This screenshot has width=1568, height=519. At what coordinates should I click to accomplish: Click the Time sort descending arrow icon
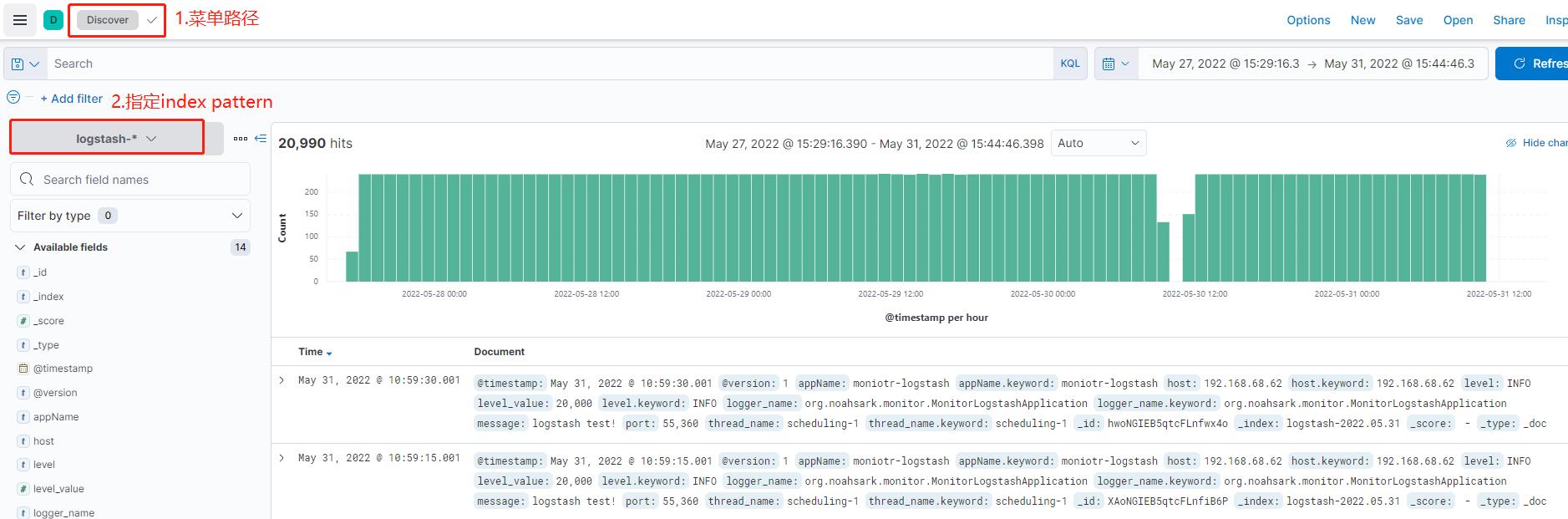(329, 353)
